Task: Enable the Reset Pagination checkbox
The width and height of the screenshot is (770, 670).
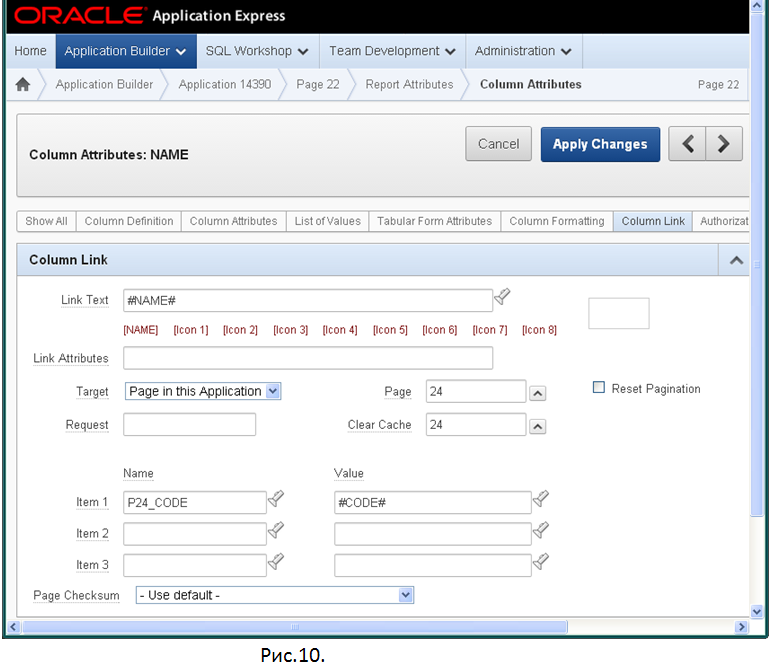Action: pos(599,388)
